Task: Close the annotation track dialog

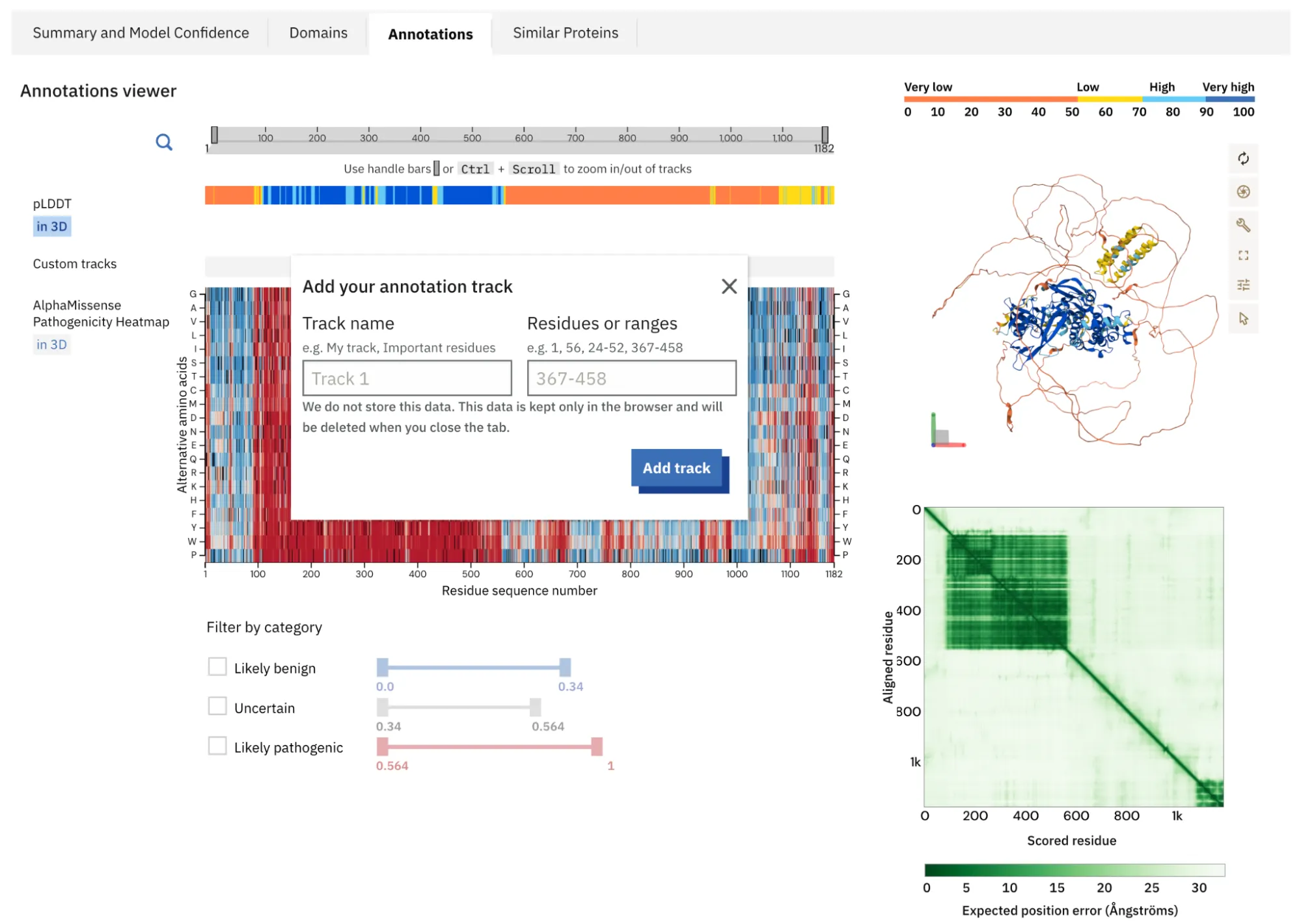Action: click(x=729, y=286)
